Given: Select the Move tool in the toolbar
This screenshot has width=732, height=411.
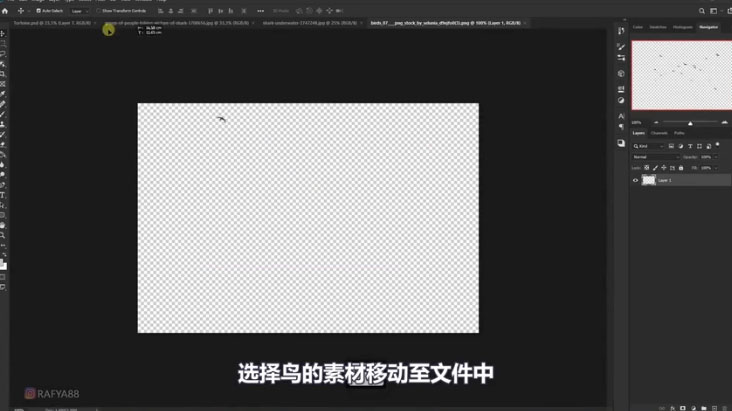Looking at the screenshot, I should tap(3, 34).
